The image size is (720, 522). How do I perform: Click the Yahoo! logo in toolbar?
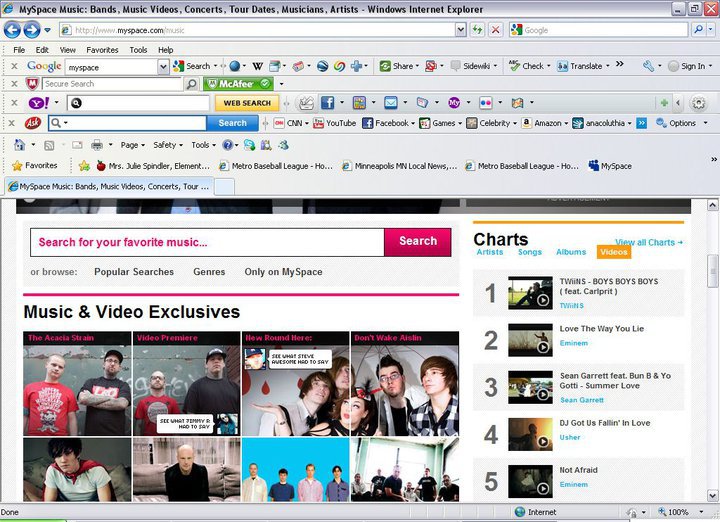(39, 103)
